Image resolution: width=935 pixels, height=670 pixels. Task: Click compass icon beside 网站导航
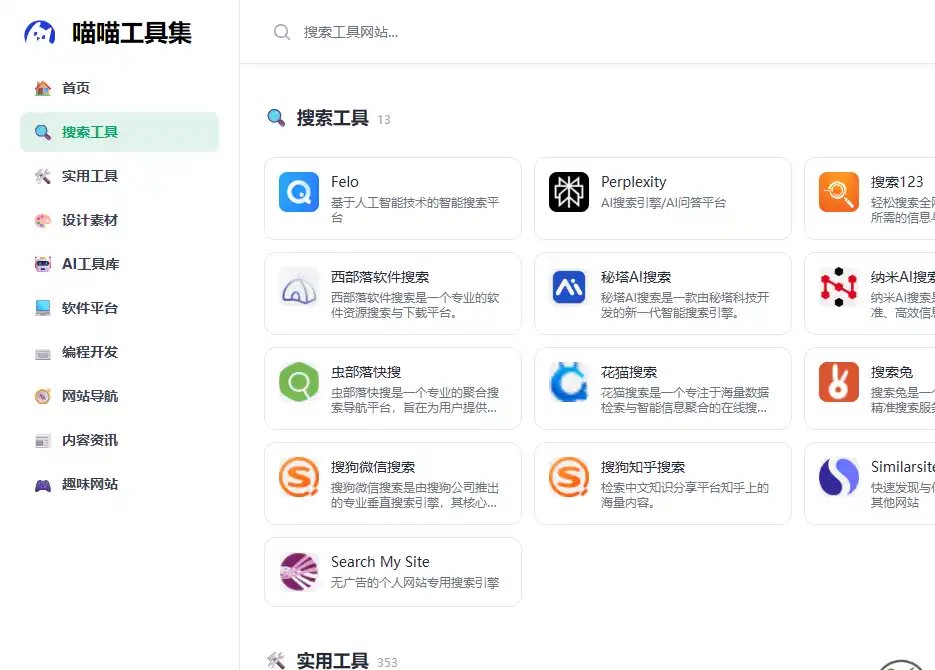tap(43, 396)
